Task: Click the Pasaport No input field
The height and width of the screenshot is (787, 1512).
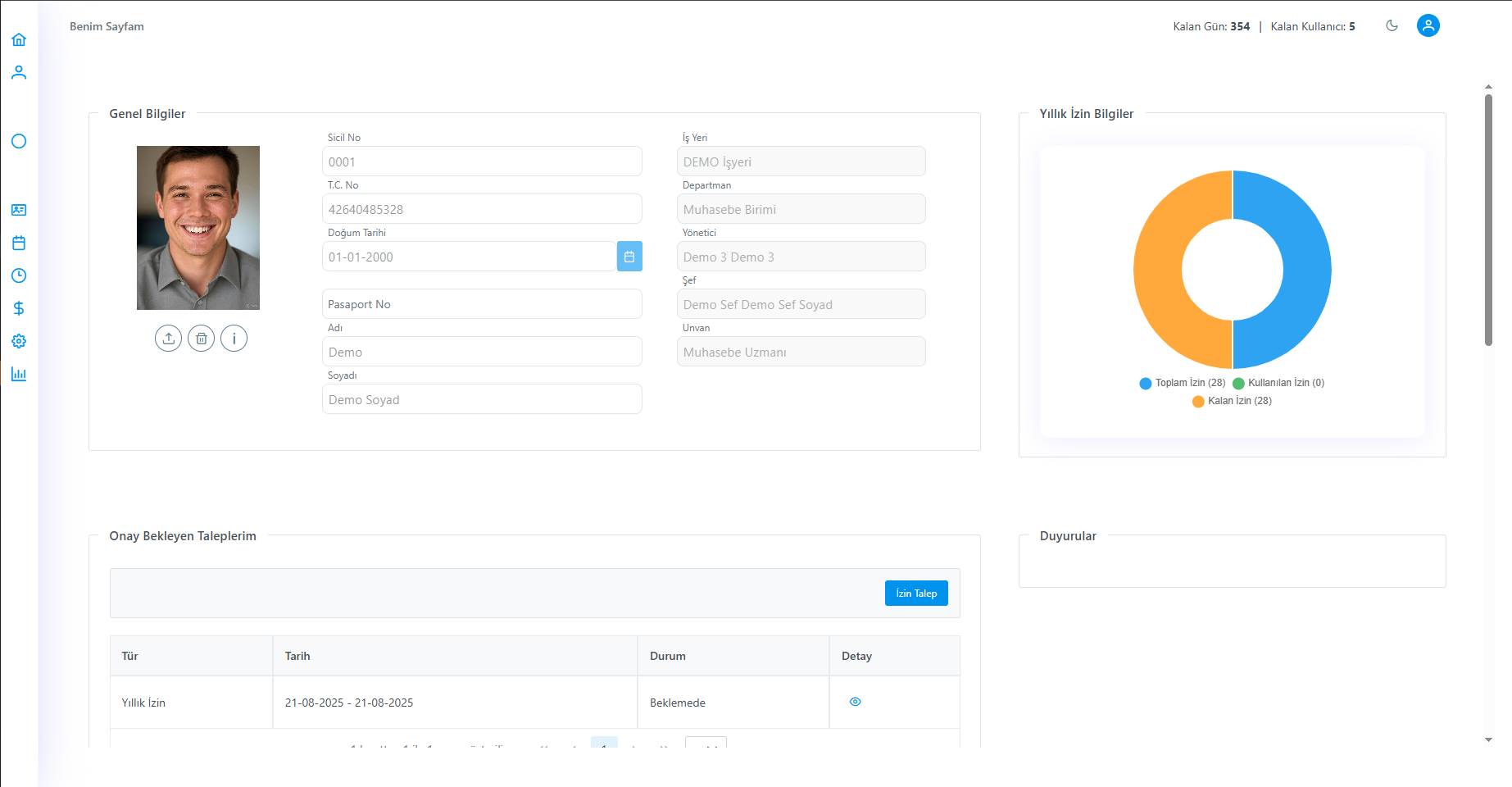Action: point(481,304)
